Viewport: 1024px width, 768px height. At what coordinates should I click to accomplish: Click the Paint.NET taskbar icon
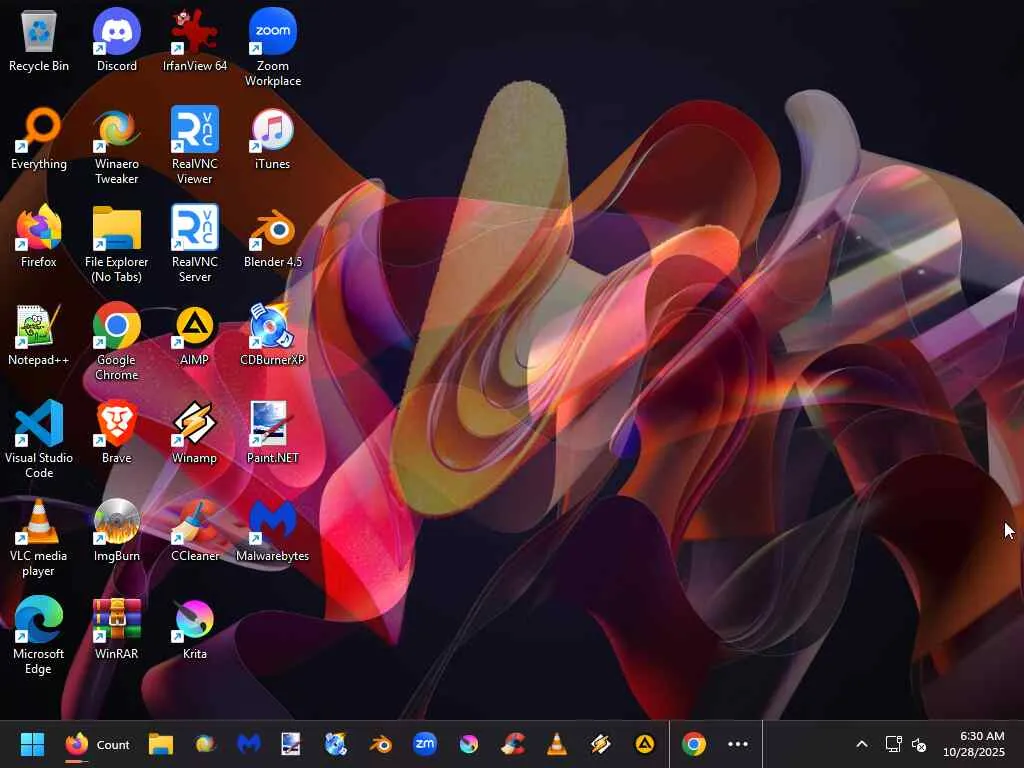291,744
